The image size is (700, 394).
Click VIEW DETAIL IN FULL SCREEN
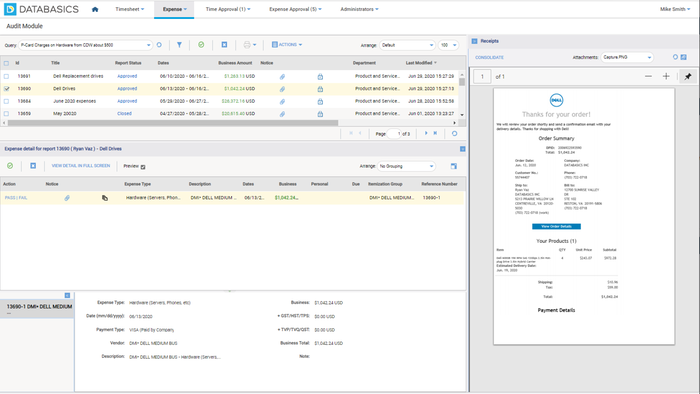pyautogui.click(x=81, y=166)
